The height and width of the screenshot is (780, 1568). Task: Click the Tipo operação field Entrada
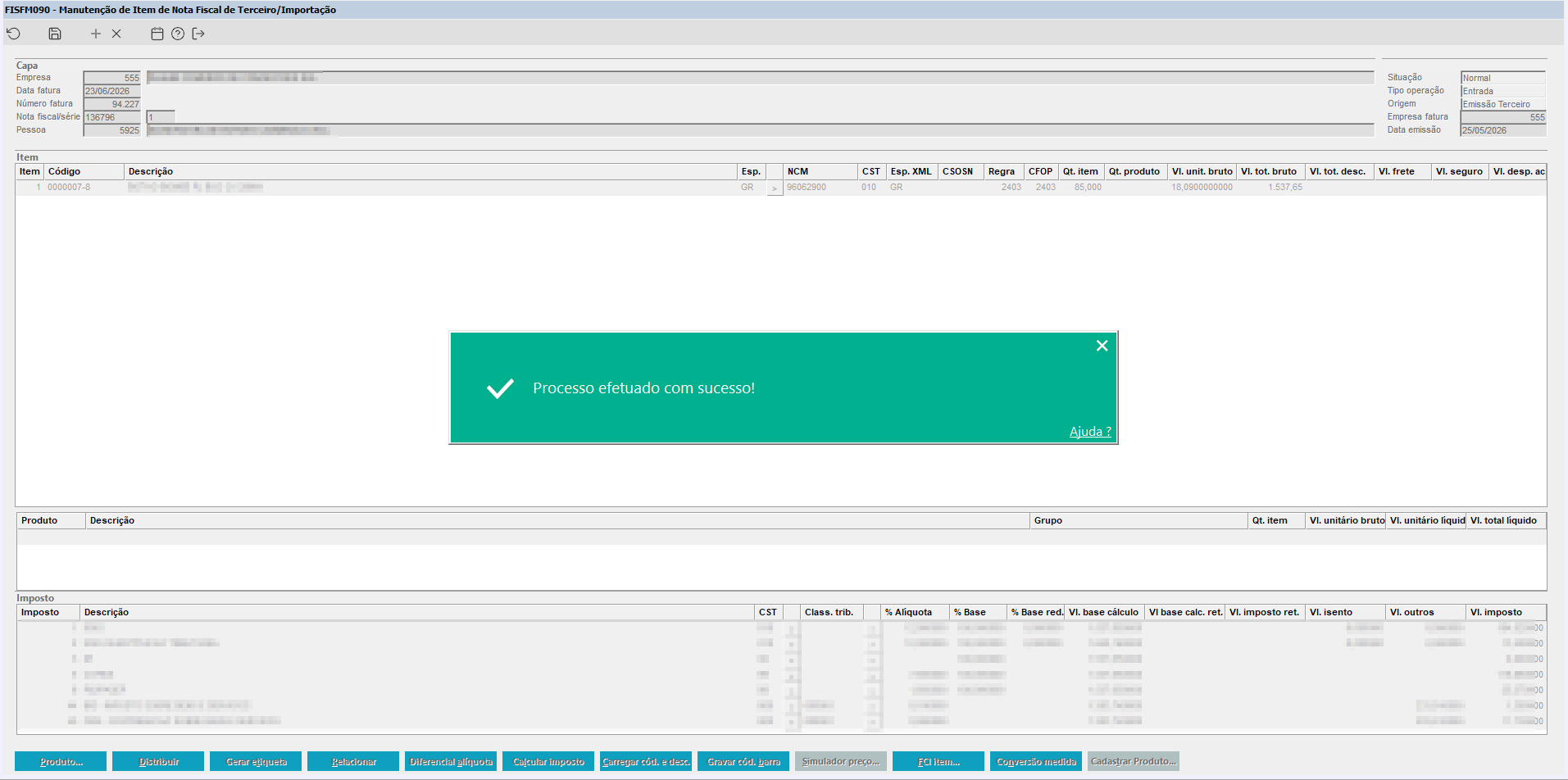tap(1503, 91)
